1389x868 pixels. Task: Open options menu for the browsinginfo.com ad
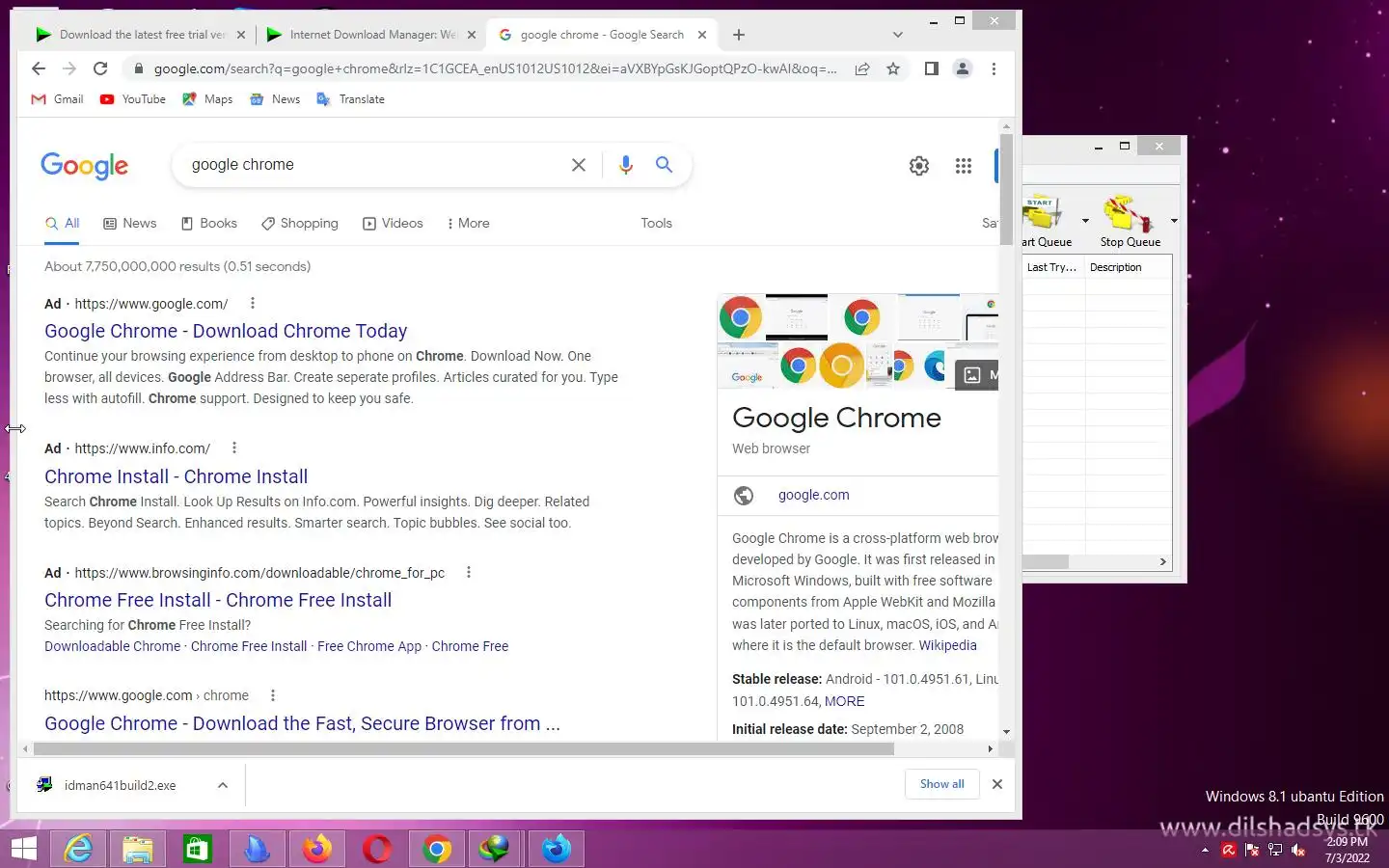pyautogui.click(x=469, y=572)
